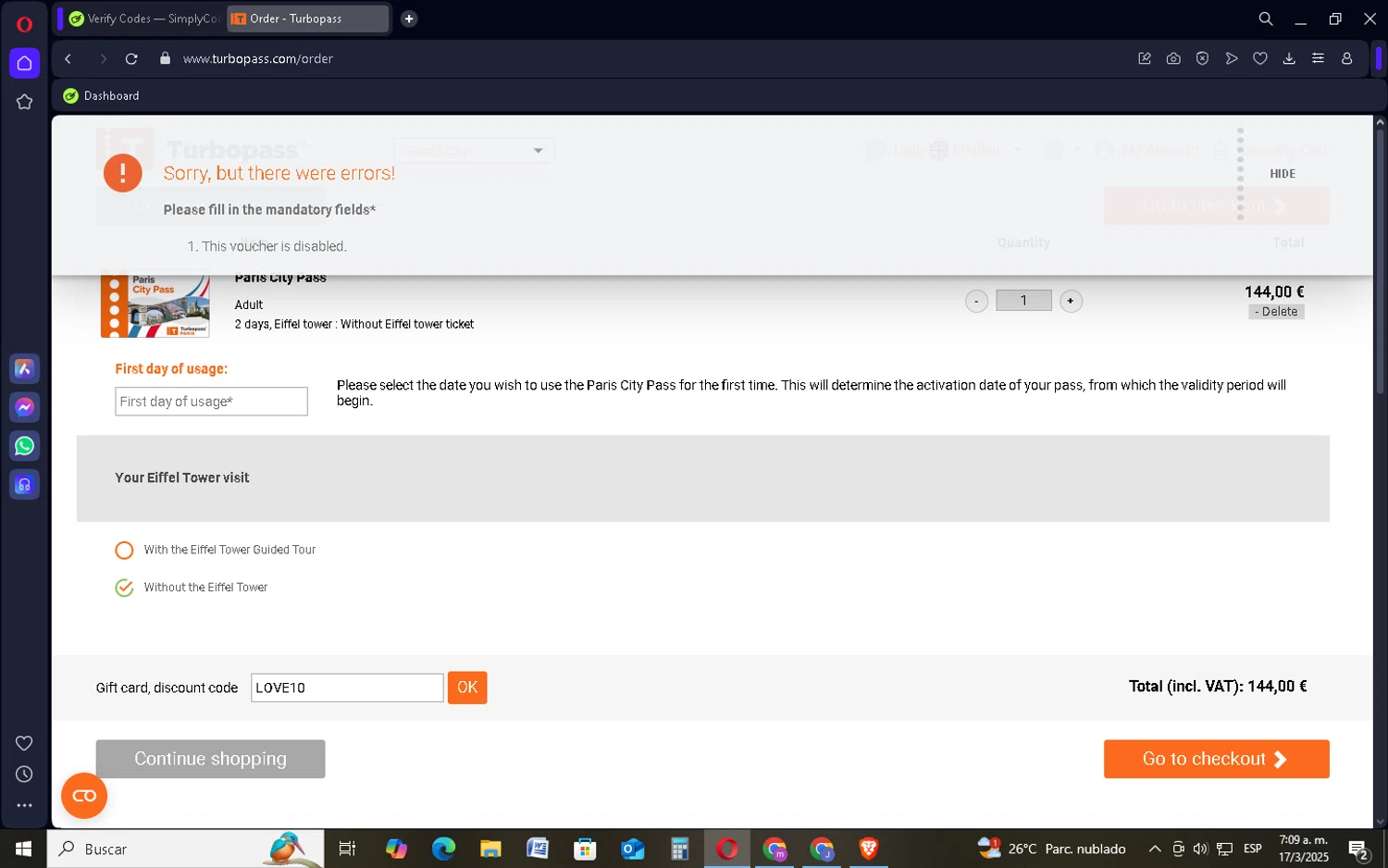Open the Dashboard bookmark
Viewport: 1388px width, 868px height.
102,95
